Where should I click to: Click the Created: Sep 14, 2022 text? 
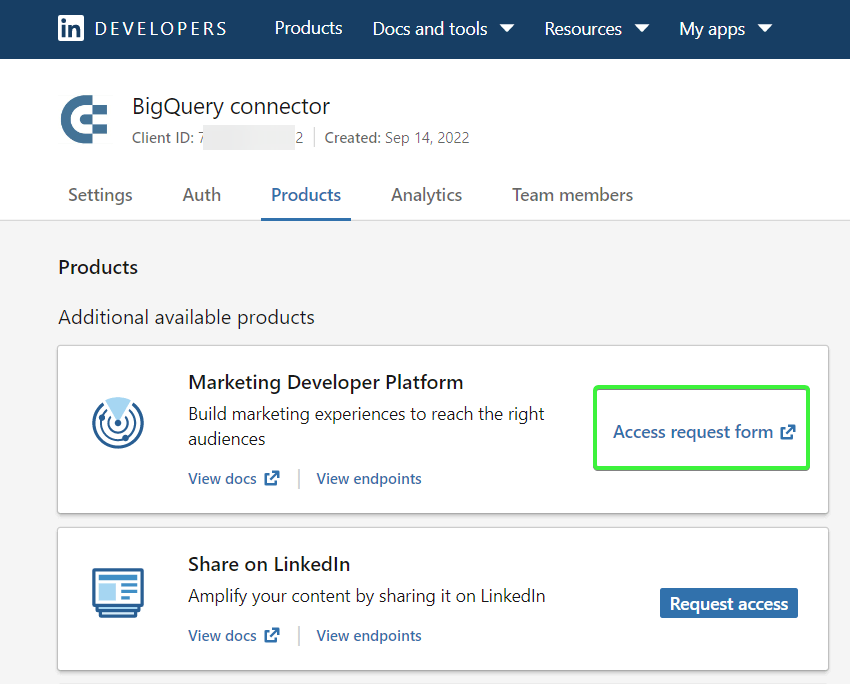click(397, 138)
